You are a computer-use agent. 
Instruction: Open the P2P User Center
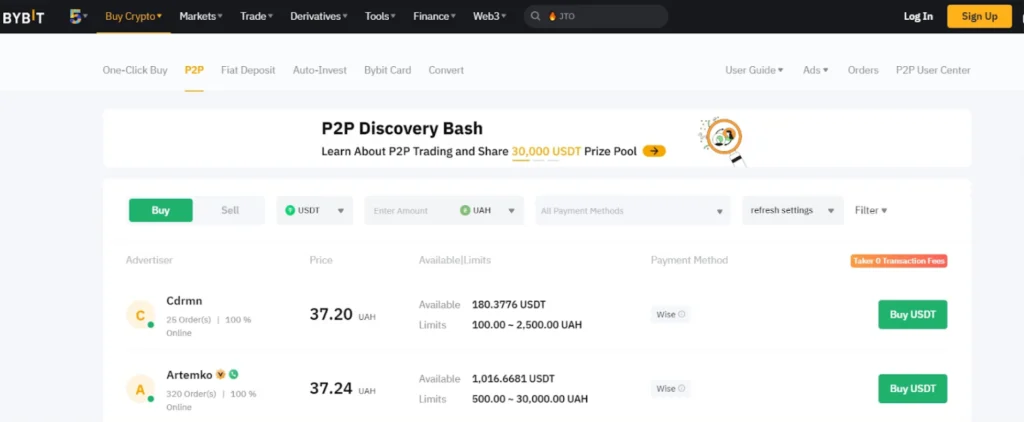[933, 70]
